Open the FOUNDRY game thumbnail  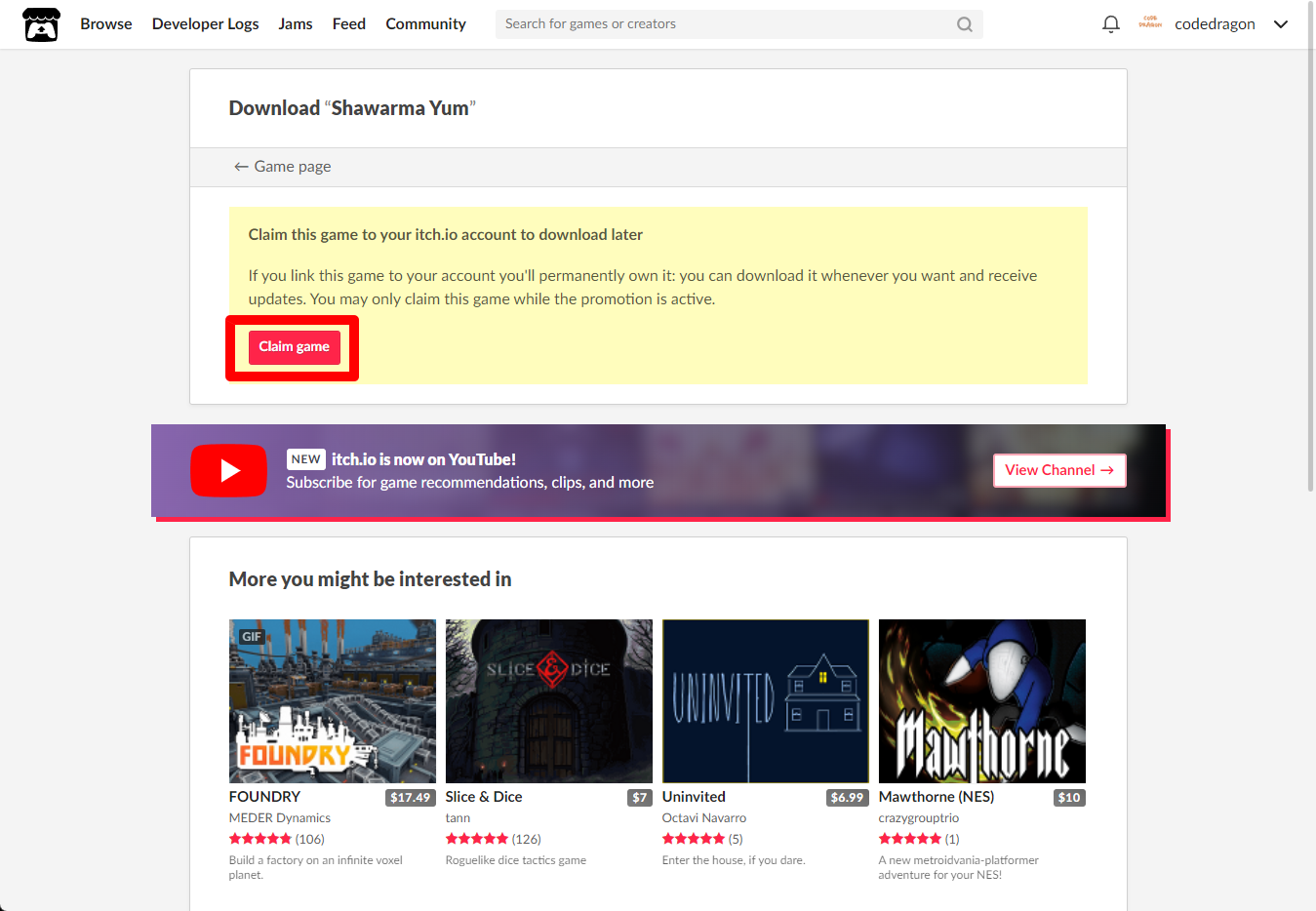click(x=333, y=701)
